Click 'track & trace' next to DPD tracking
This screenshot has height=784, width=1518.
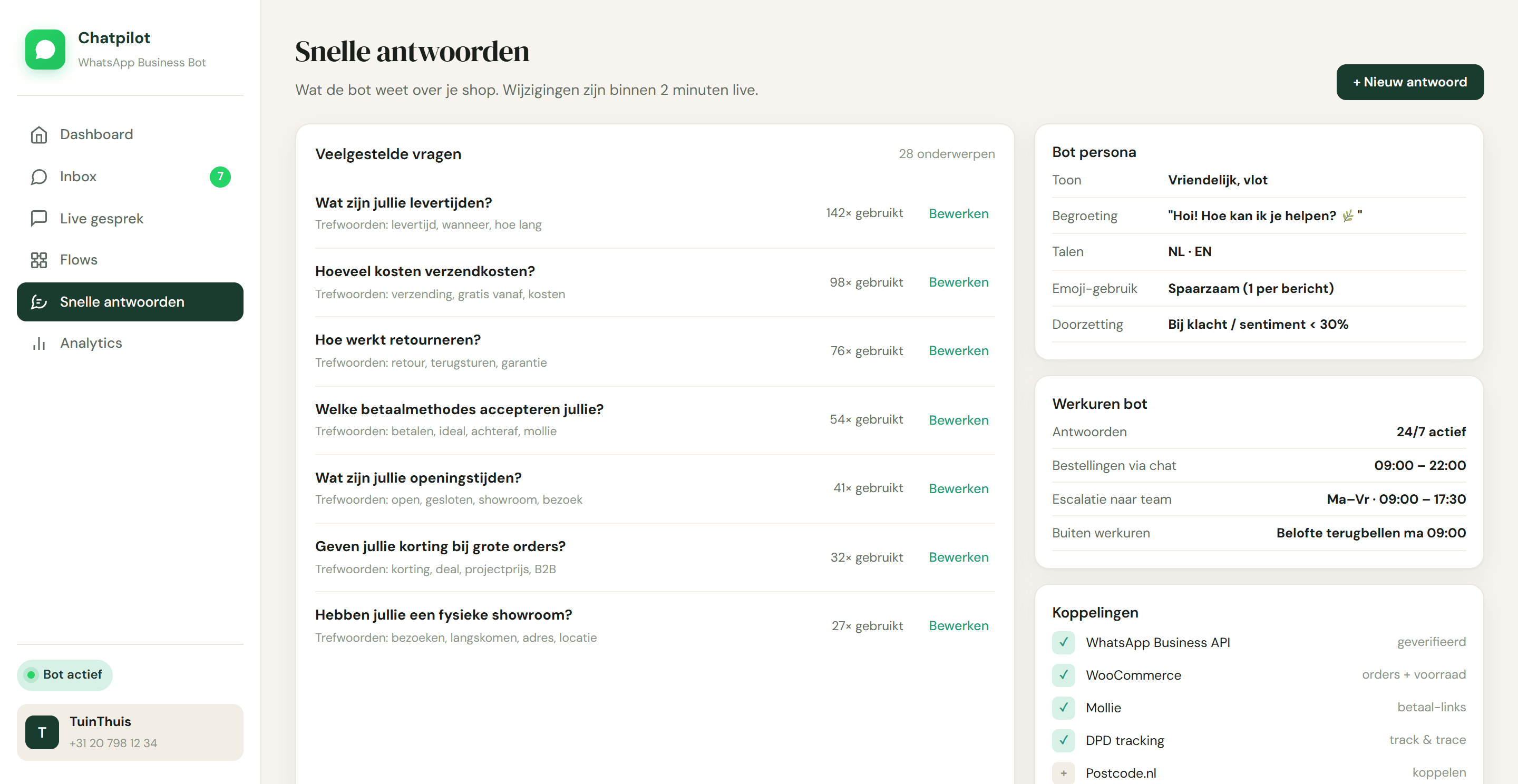(x=1427, y=740)
